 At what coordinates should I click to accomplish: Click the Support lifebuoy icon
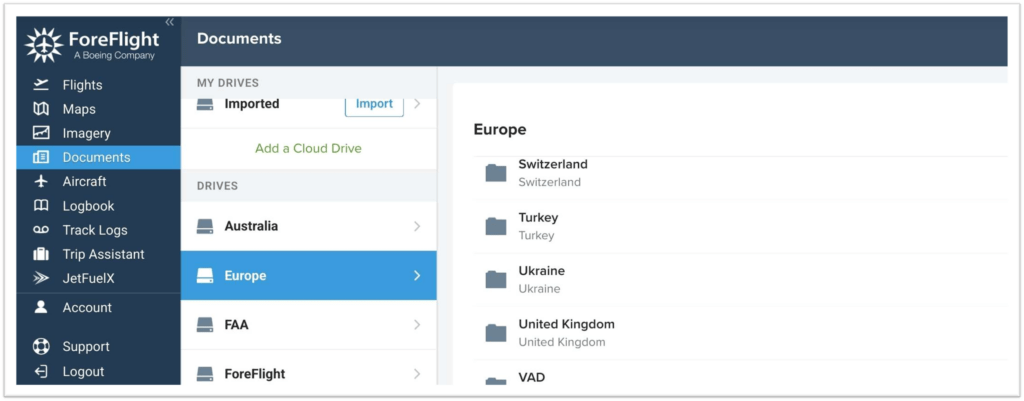40,347
